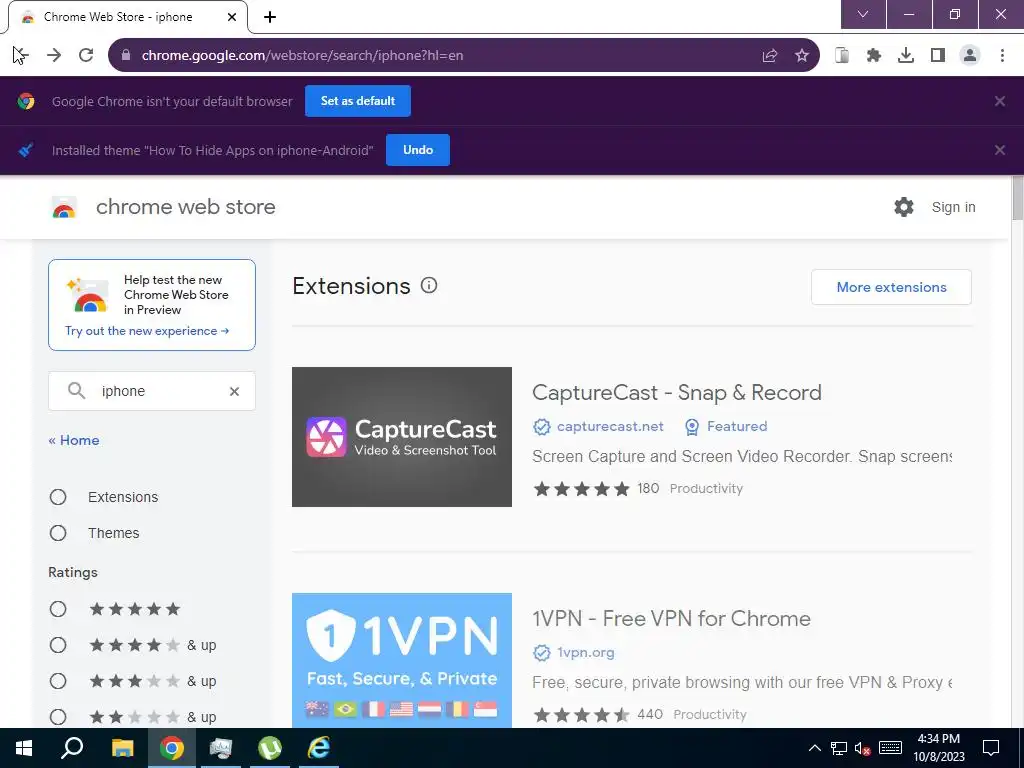Open a new tab with the plus button

(270, 17)
